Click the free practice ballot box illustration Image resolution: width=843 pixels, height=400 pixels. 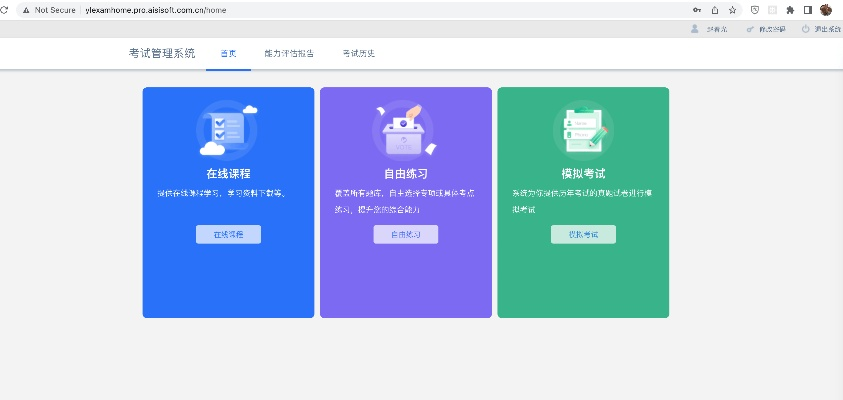tap(405, 130)
